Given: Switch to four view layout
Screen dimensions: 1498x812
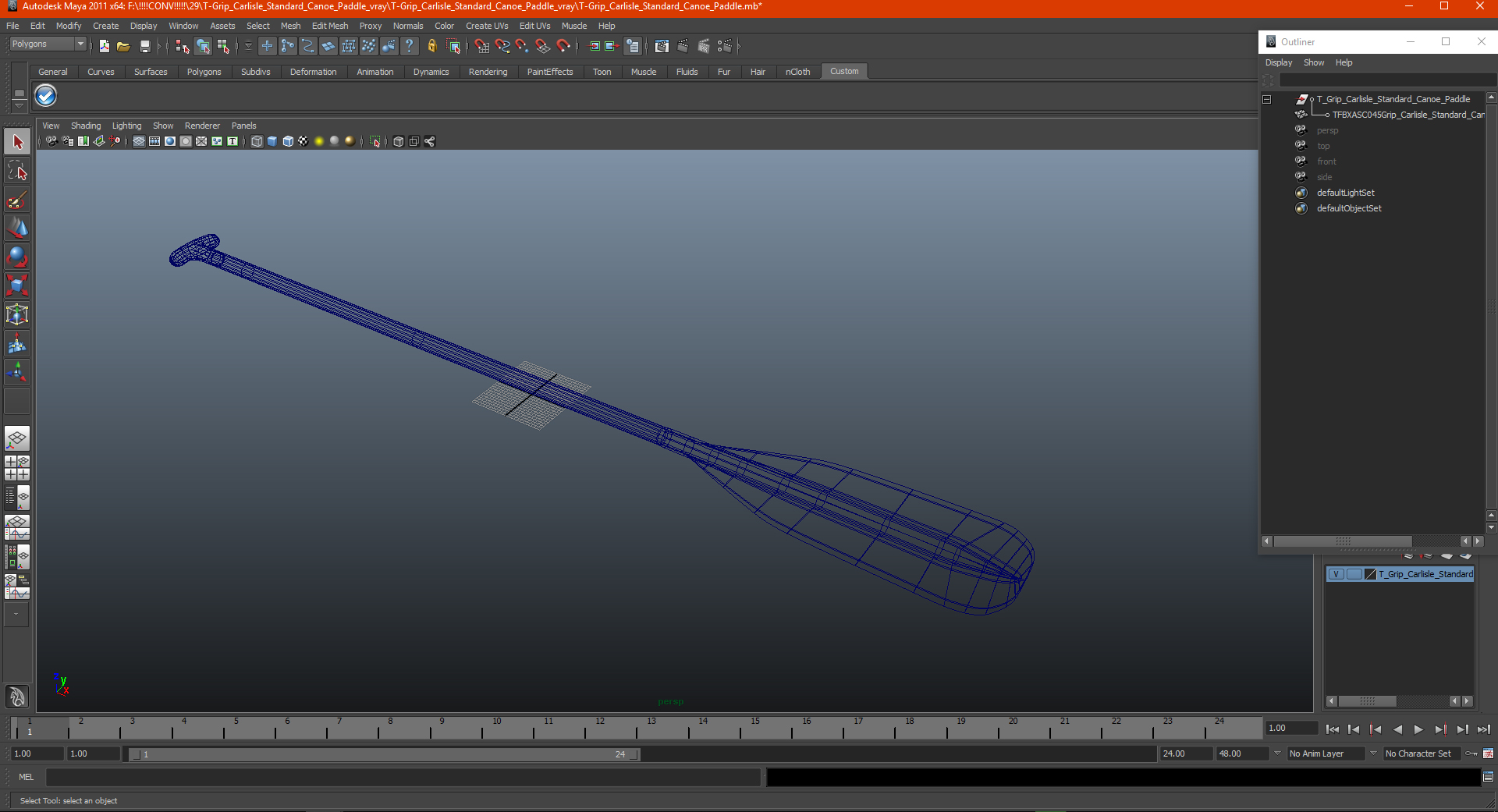Looking at the screenshot, I should (17, 468).
